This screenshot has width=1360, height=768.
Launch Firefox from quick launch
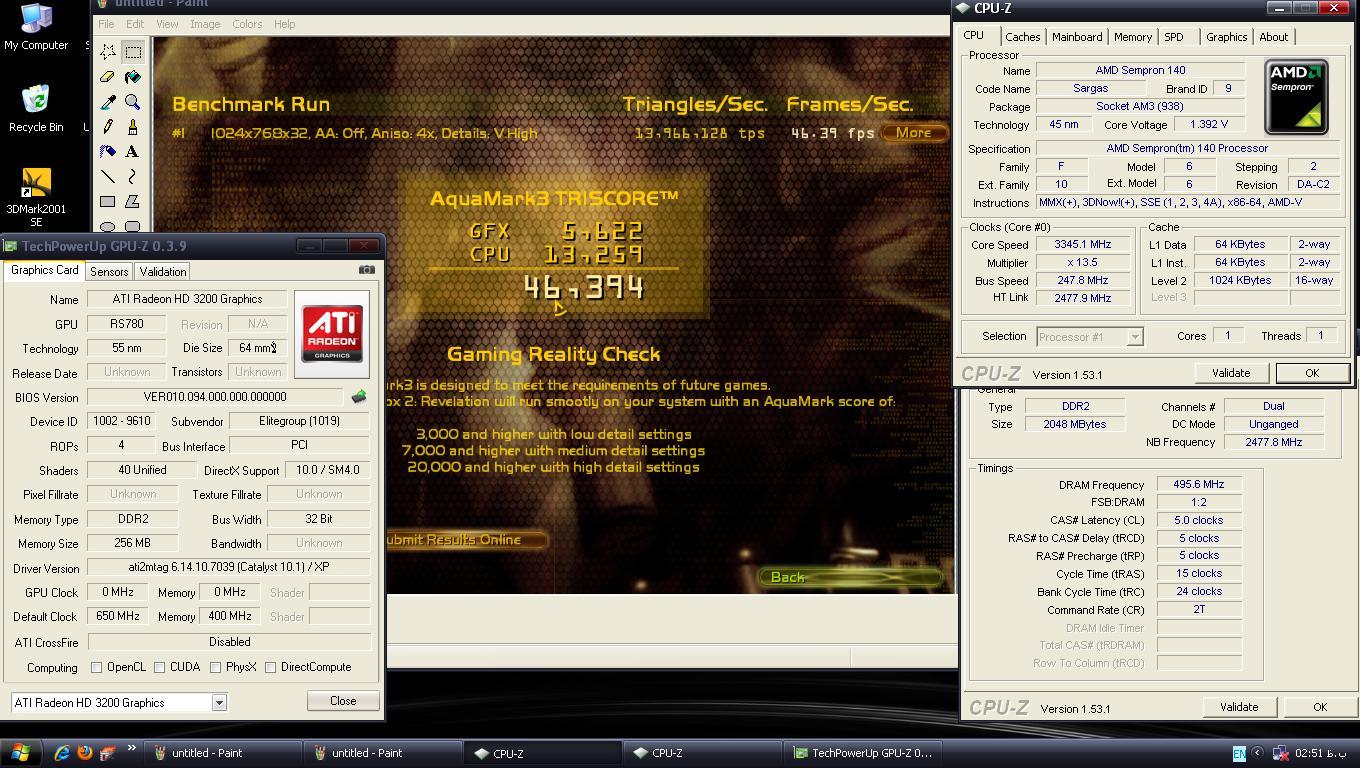tap(85, 753)
